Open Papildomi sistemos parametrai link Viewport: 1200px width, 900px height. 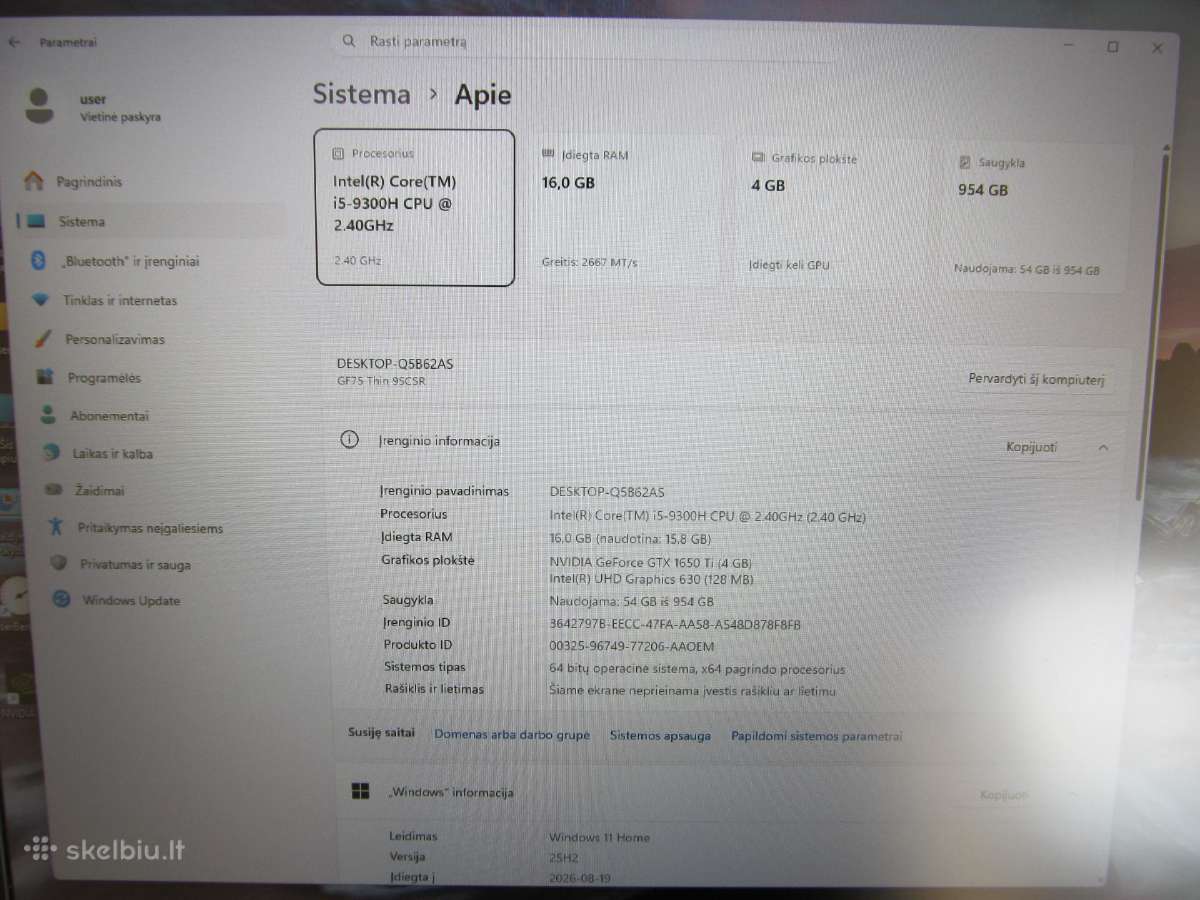pyautogui.click(x=816, y=736)
